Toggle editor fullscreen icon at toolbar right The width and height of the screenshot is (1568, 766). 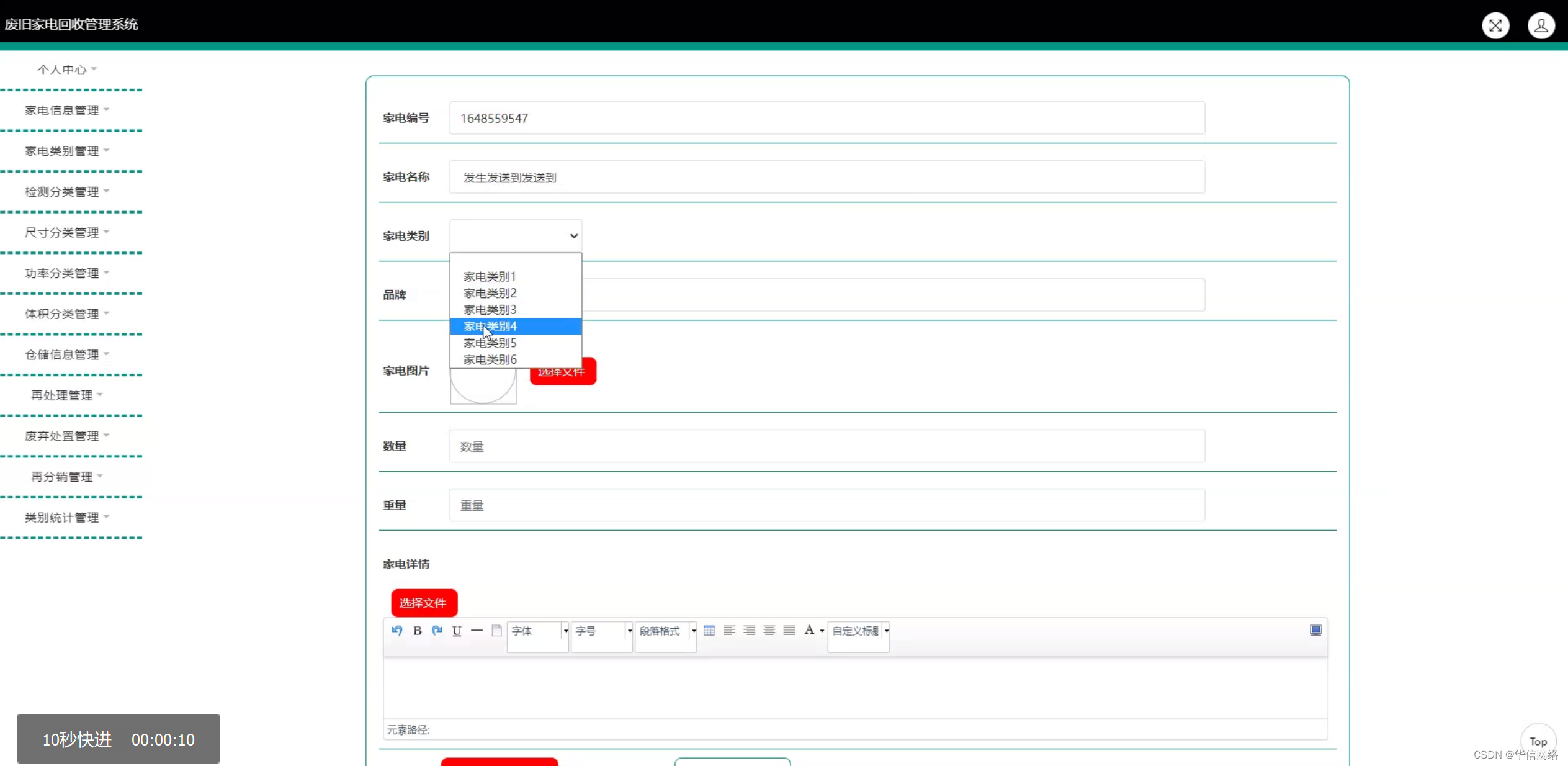pos(1315,631)
